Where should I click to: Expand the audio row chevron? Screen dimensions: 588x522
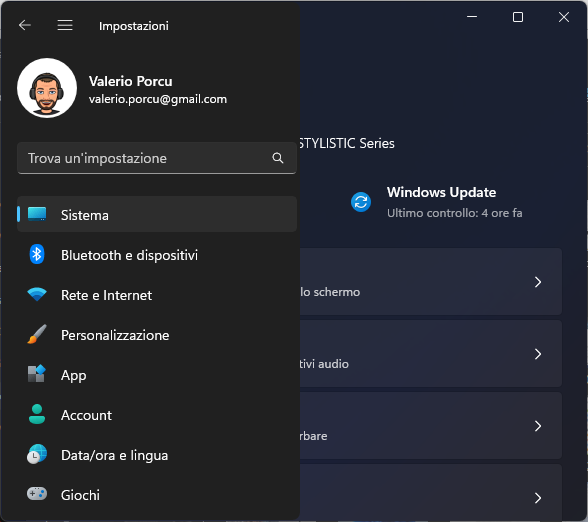(x=538, y=354)
